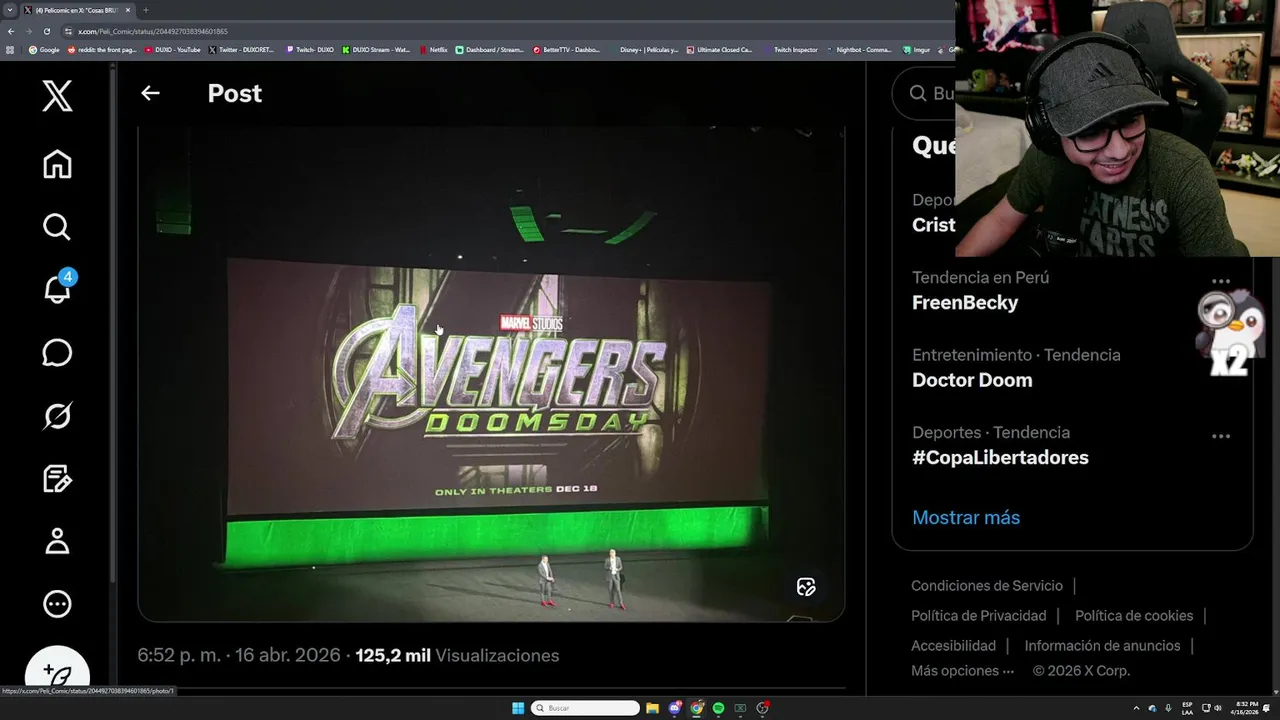Open the tab search dropdown arrow

click(x=10, y=10)
